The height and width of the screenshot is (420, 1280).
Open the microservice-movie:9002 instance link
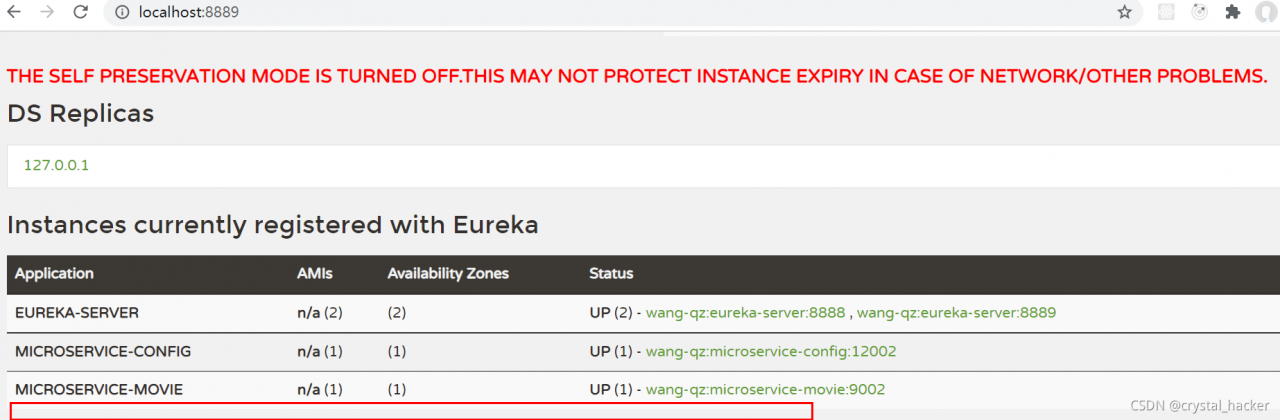pyautogui.click(x=765, y=389)
